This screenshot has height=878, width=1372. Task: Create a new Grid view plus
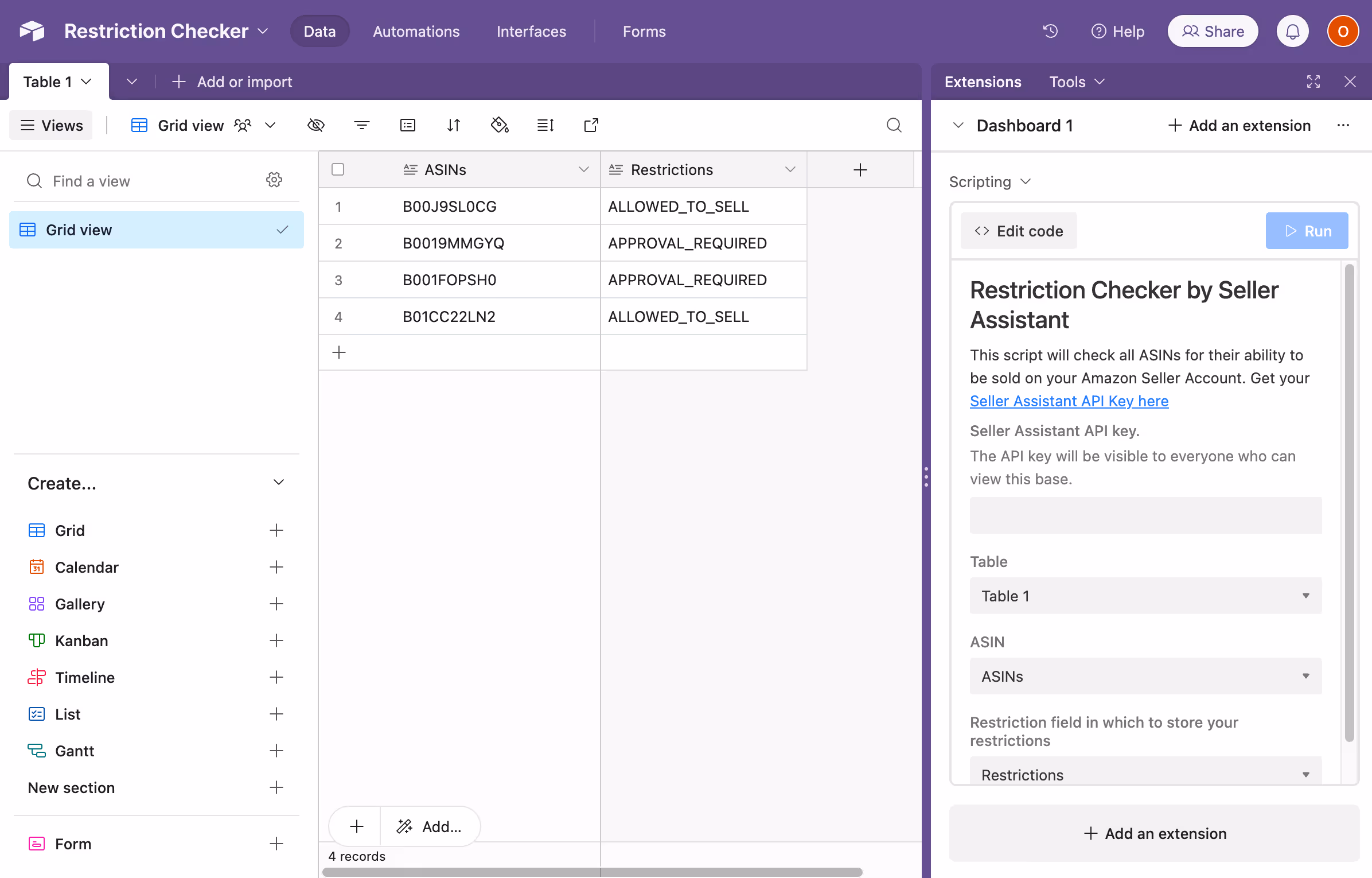pos(276,530)
